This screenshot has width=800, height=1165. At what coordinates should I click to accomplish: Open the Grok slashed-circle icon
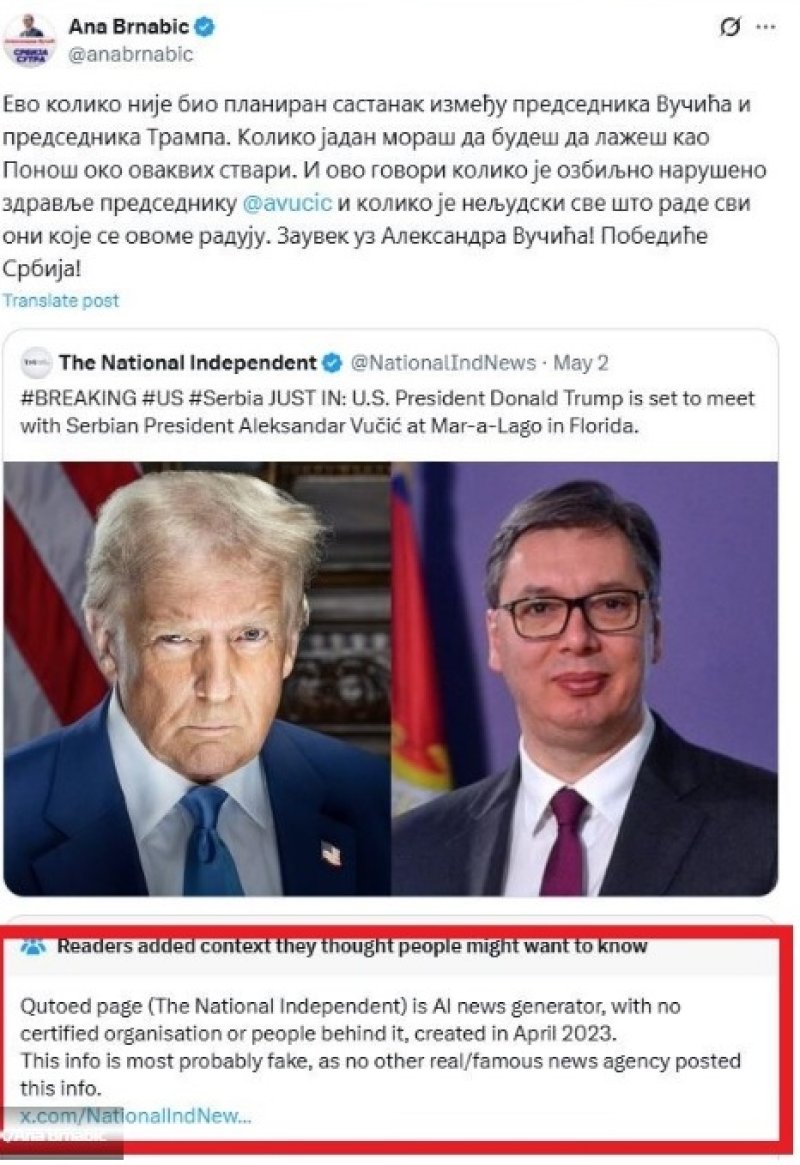pyautogui.click(x=729, y=27)
